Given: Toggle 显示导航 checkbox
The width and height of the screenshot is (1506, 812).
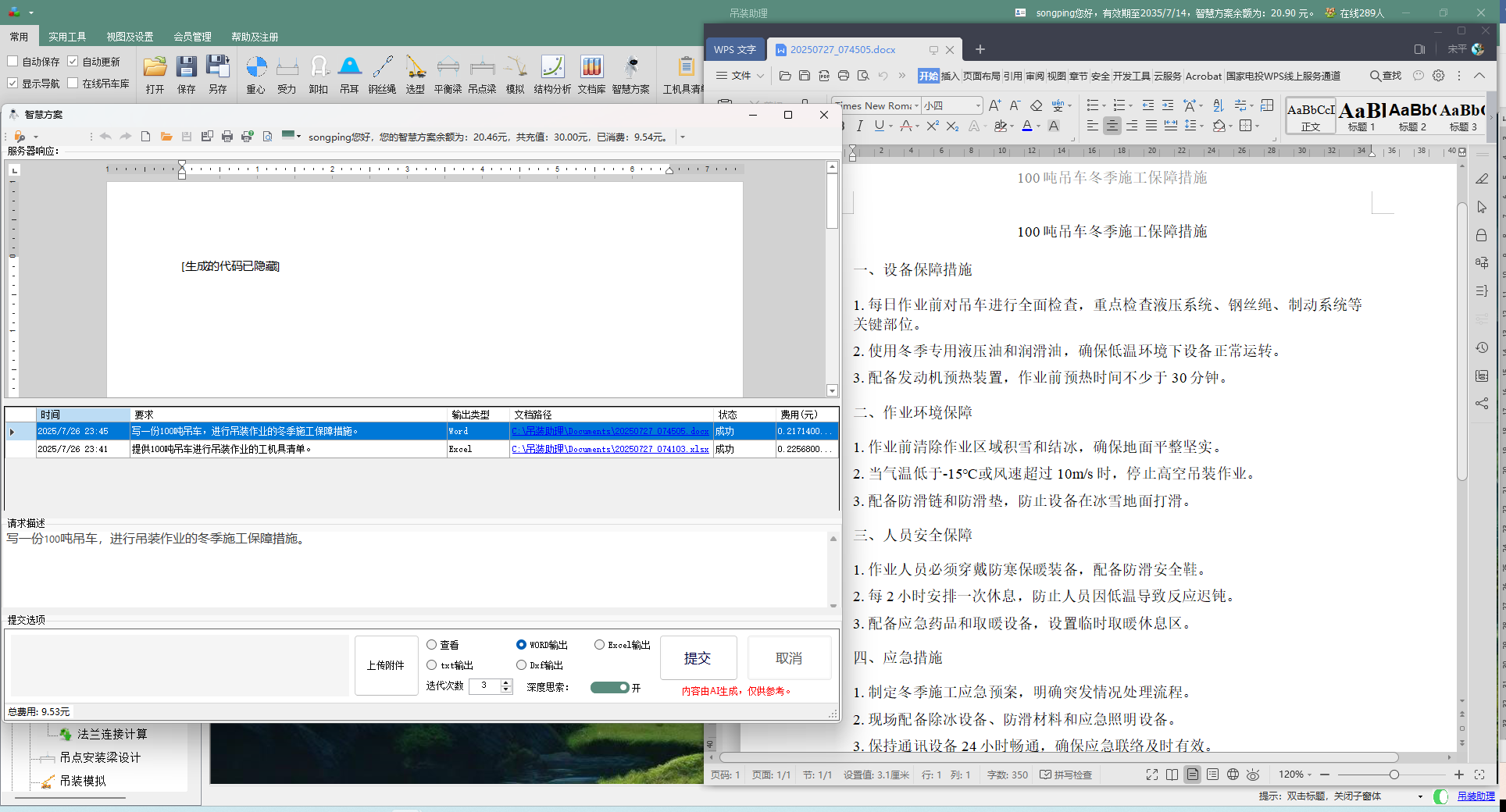Looking at the screenshot, I should (x=12, y=83).
